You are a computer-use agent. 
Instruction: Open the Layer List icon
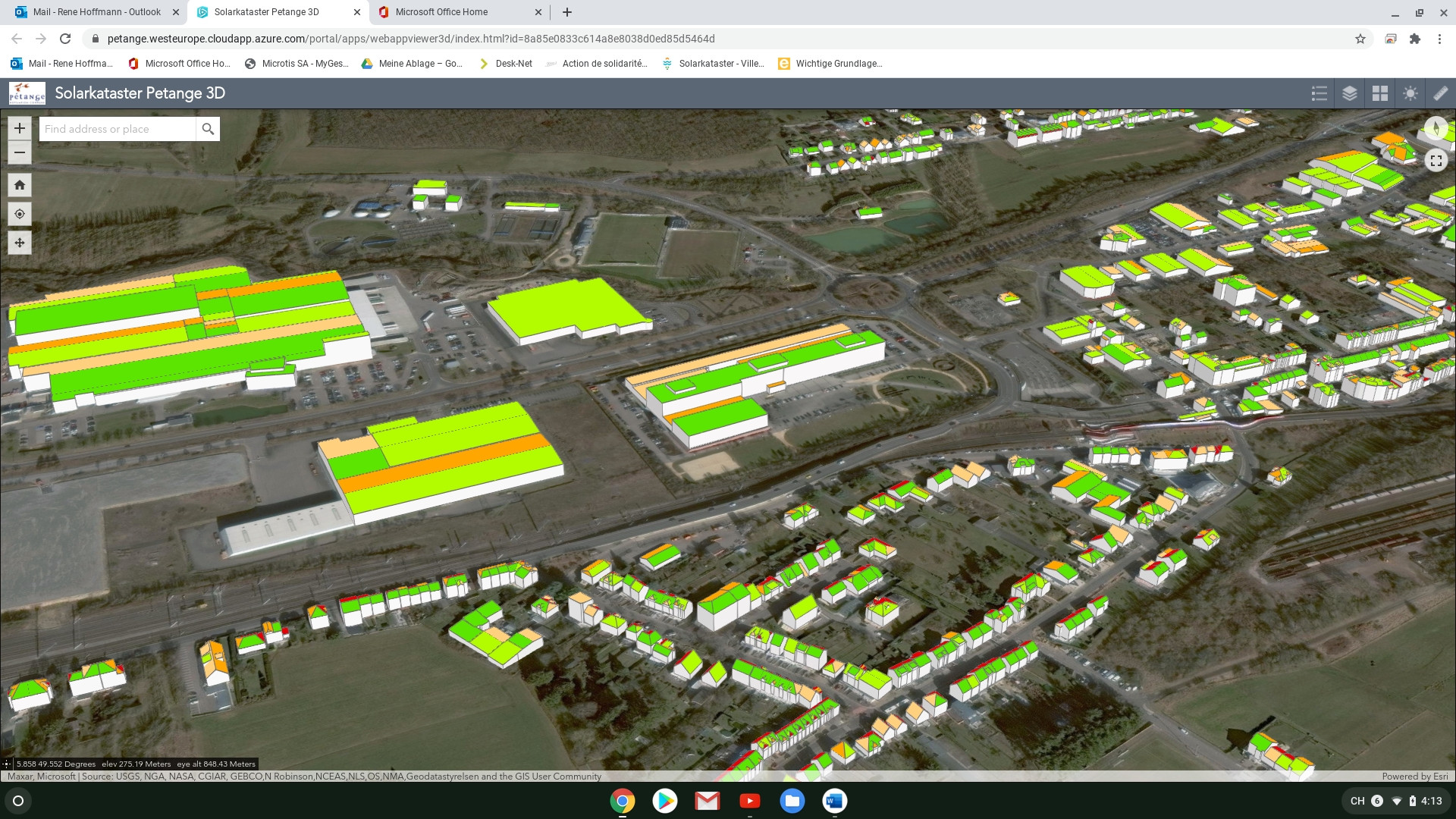(1350, 93)
